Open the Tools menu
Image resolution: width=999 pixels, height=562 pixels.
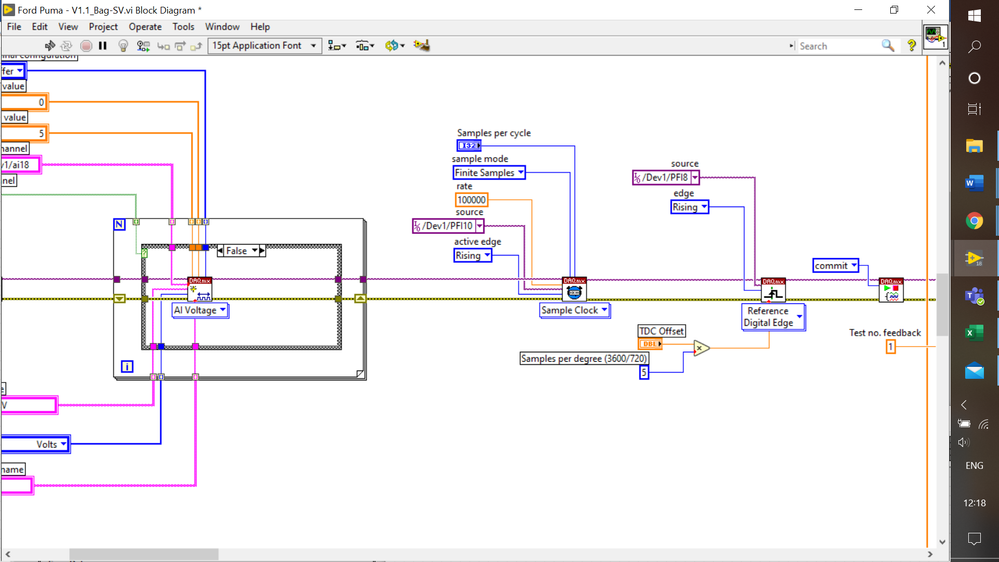[x=183, y=27]
